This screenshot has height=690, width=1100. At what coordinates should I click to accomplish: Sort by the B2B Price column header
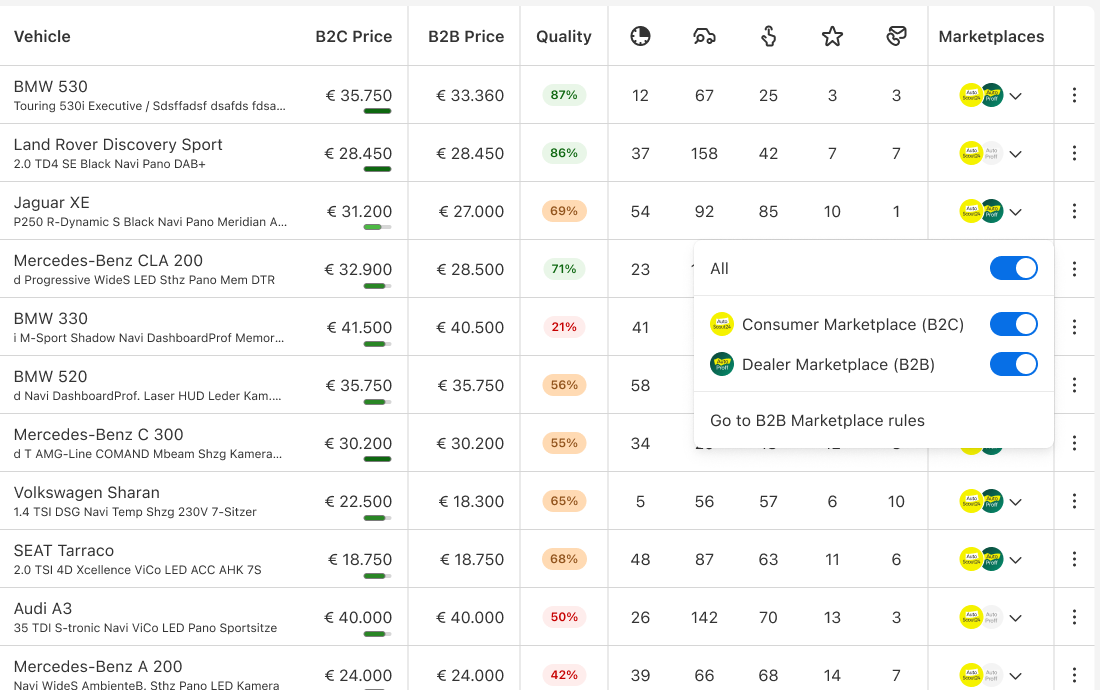tap(466, 36)
